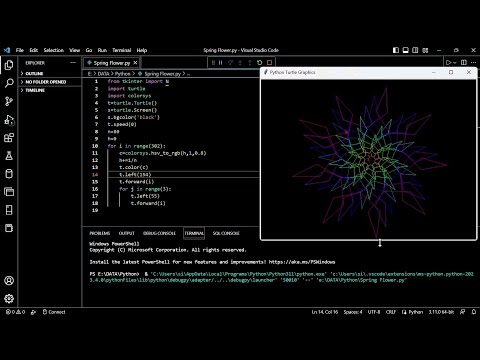Viewport: 480px width, 360px height.
Task: Open the File menu
Action: [x=20, y=50]
